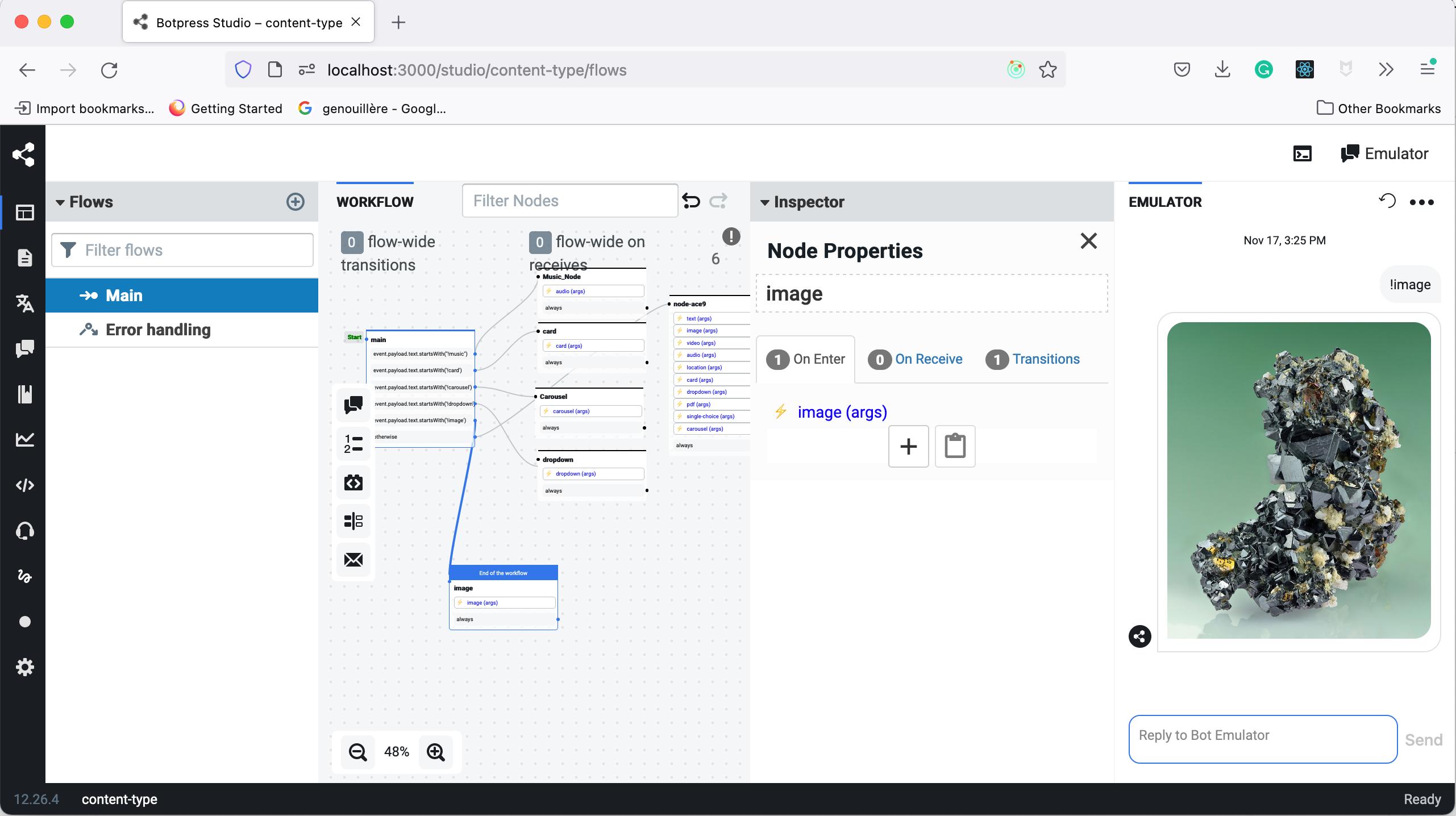Switch to the Transitions tab
The height and width of the screenshot is (816, 1456).
click(x=1045, y=359)
